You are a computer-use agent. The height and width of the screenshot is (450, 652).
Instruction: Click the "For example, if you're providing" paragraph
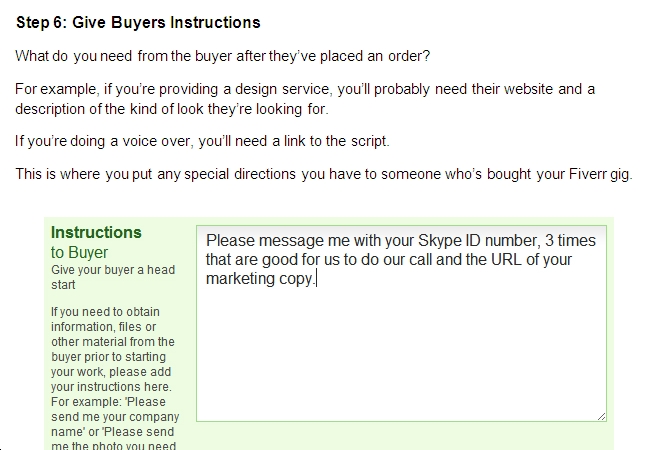[x=305, y=99]
